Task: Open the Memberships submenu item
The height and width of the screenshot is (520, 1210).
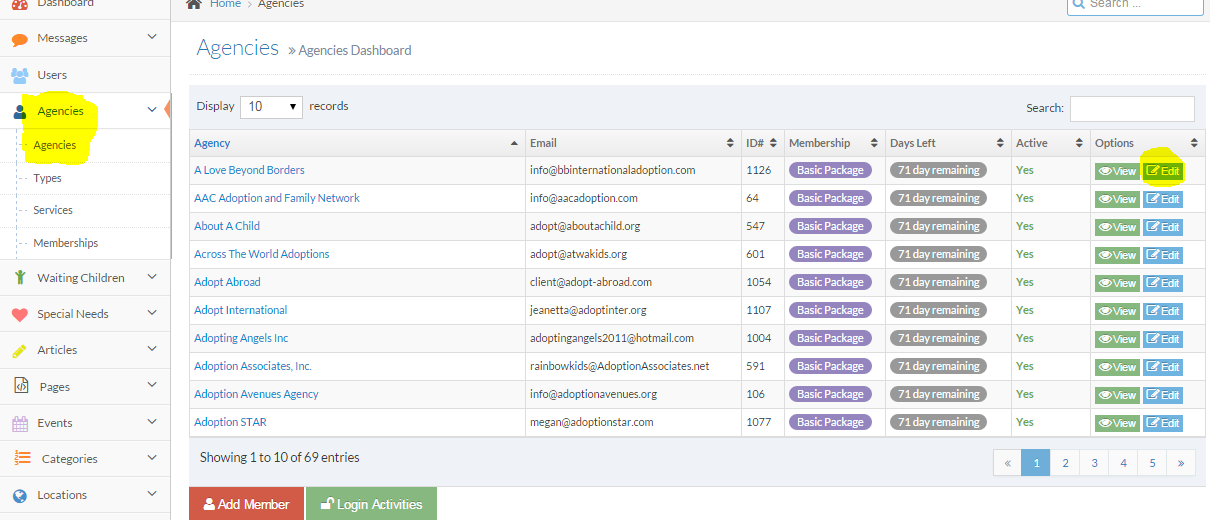Action: tap(65, 243)
